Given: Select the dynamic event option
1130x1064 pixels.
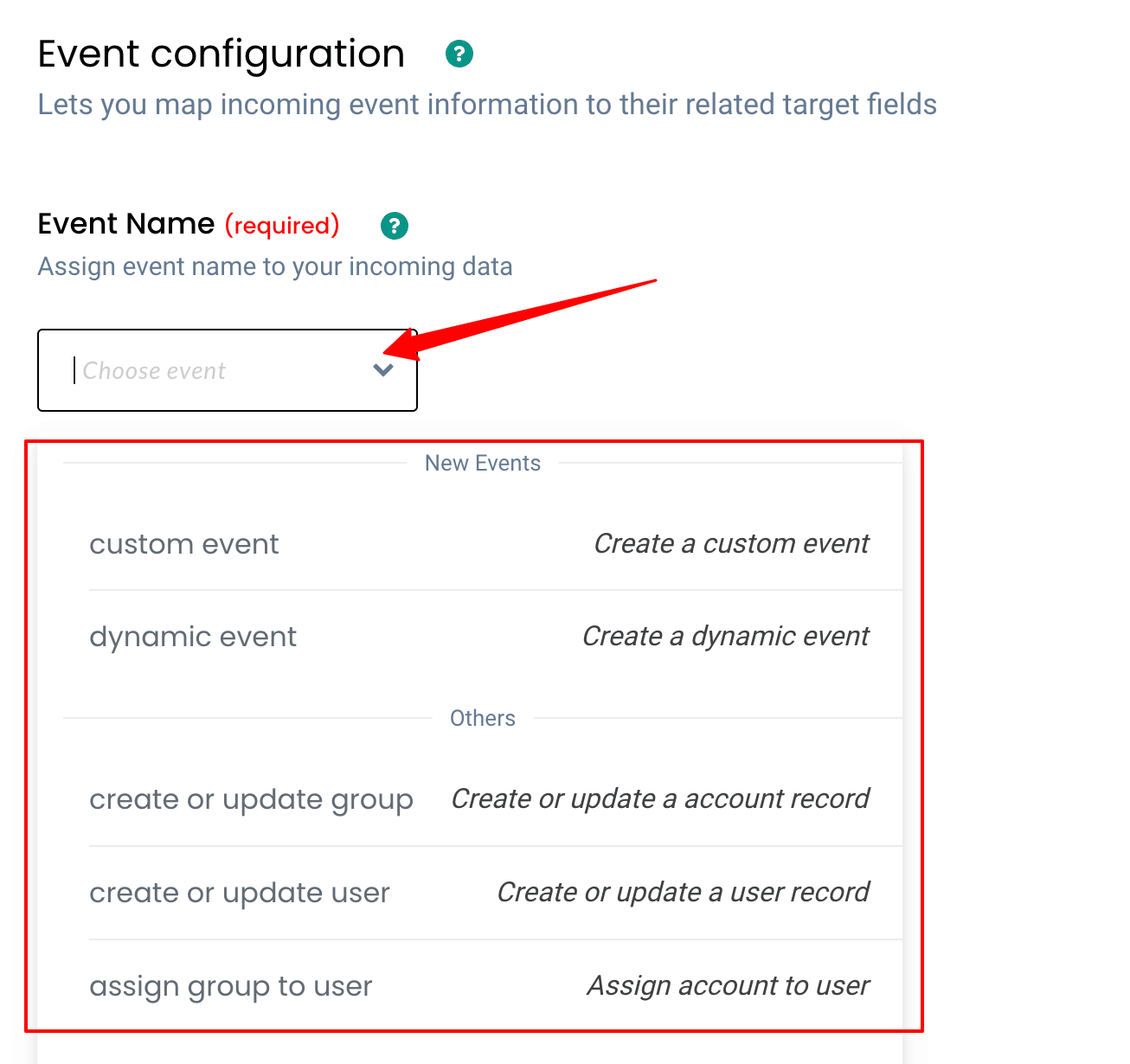Looking at the screenshot, I should pos(192,637).
